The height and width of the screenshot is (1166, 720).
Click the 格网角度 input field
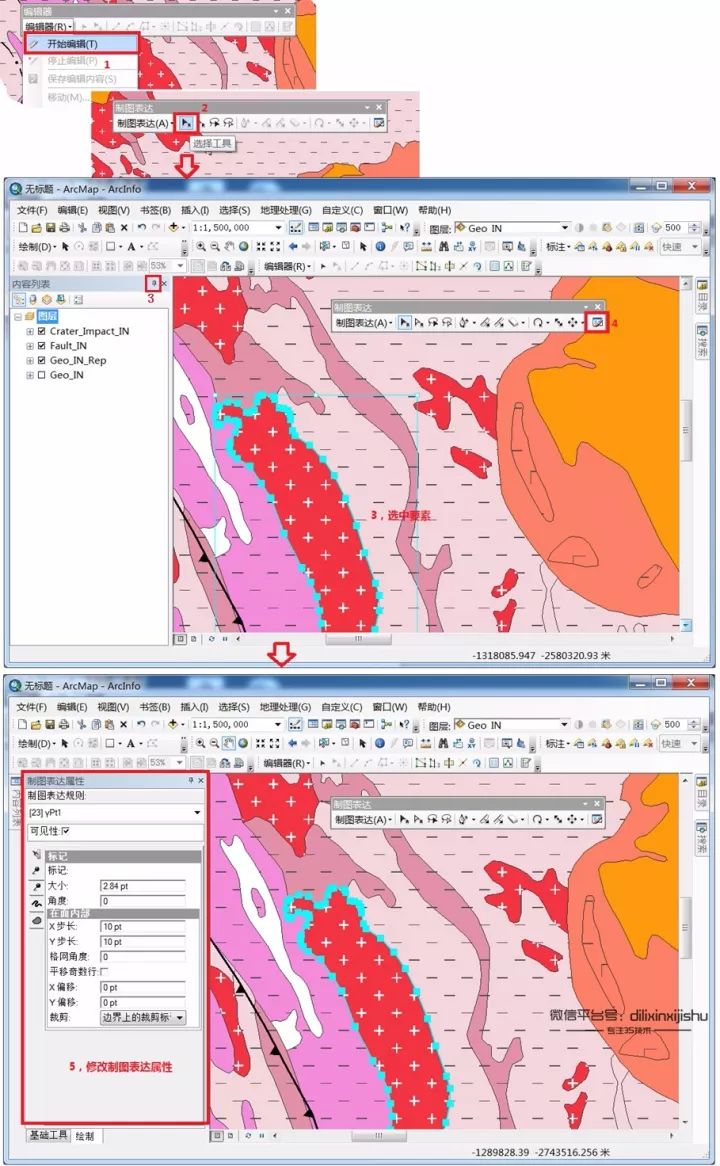143,957
